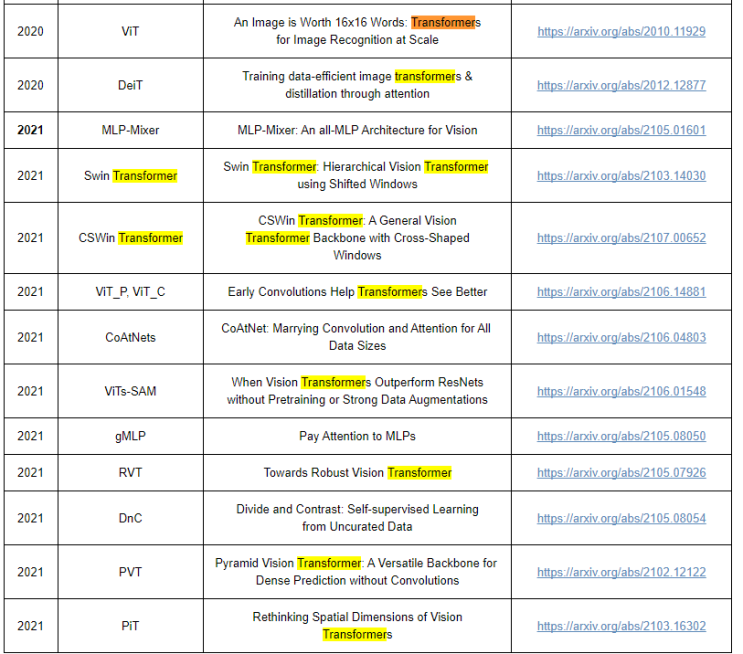Click title 'Training data-efficient image transformers'
Screen dimensions: 743x654
(352, 76)
